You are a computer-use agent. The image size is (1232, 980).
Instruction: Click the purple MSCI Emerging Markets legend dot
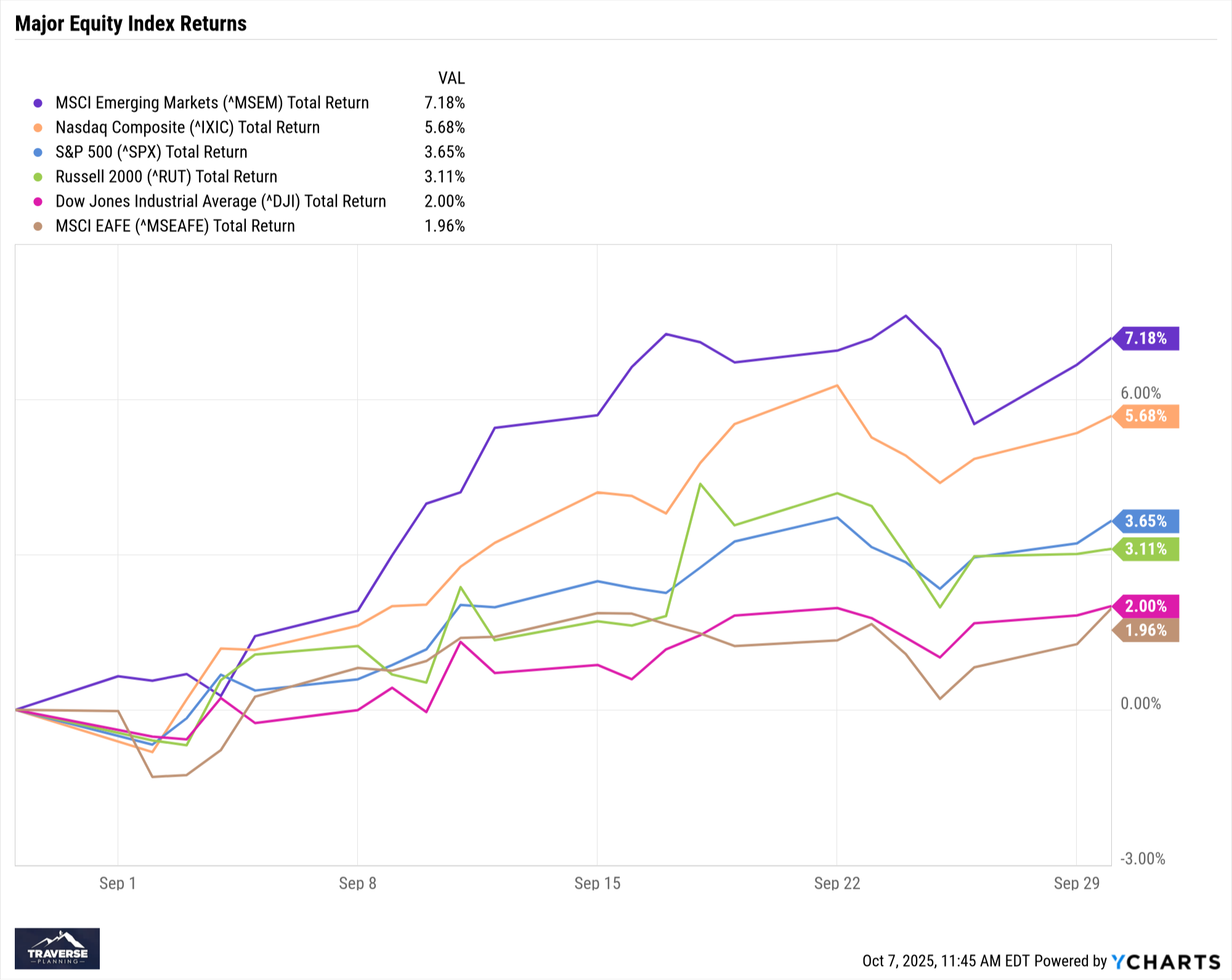pos(38,103)
